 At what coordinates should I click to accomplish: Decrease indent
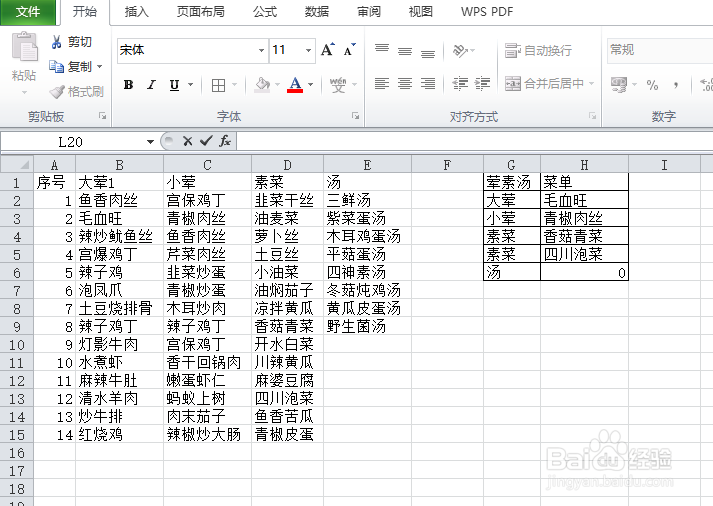[x=460, y=84]
